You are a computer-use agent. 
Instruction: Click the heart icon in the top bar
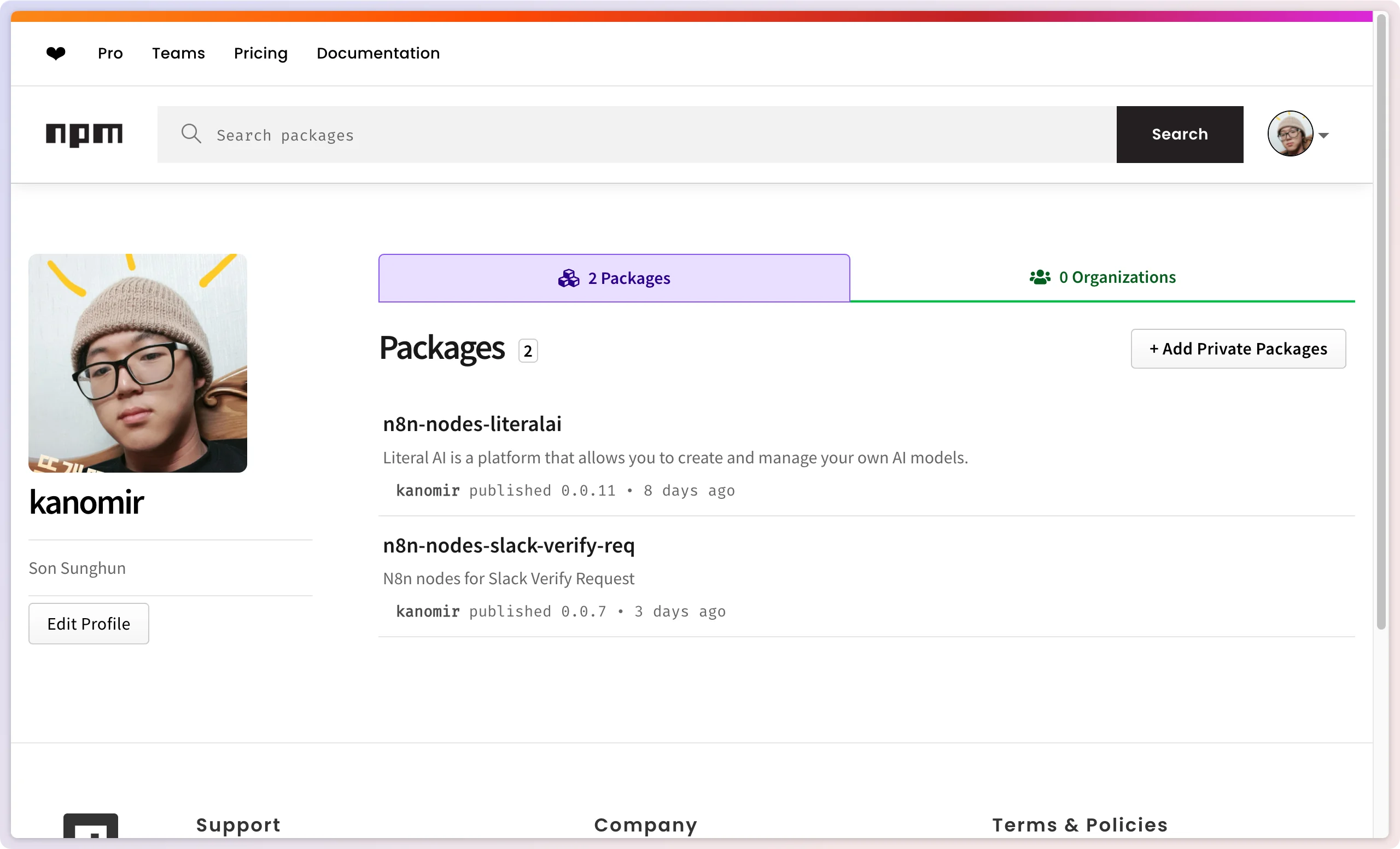click(56, 53)
